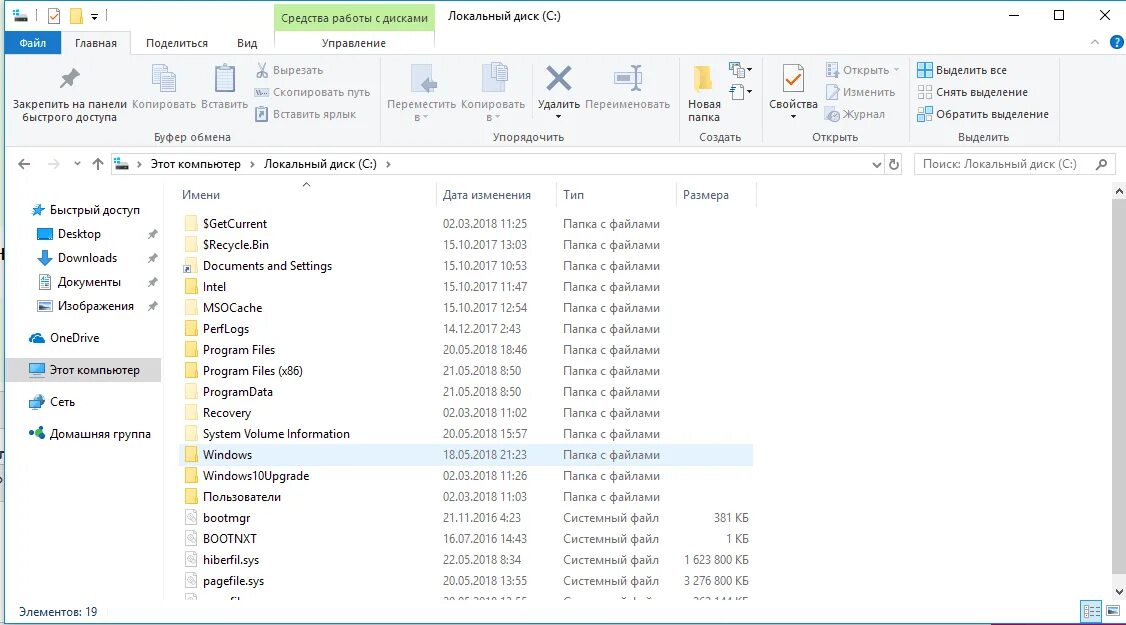The image size is (1126, 625).
Task: Select Desktop in navigation pane
Action: 79,234
